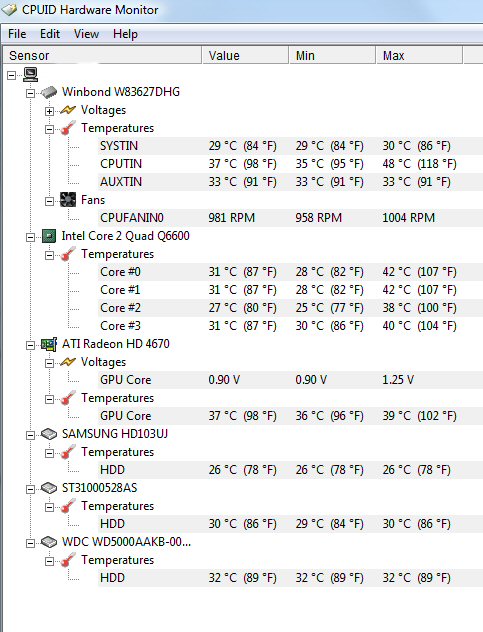
Task: Click the Value column header
Action: (245, 55)
